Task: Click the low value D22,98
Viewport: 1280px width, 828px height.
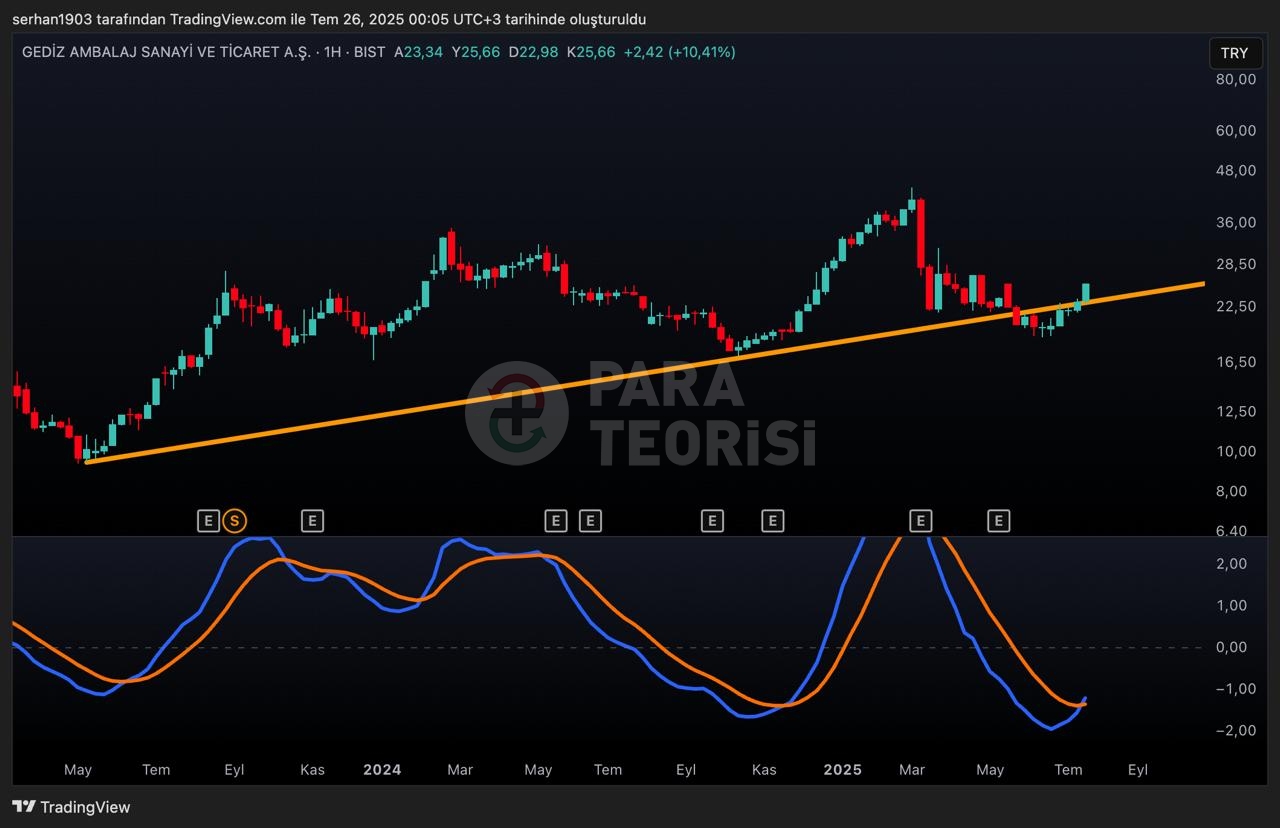Action: pyautogui.click(x=533, y=52)
